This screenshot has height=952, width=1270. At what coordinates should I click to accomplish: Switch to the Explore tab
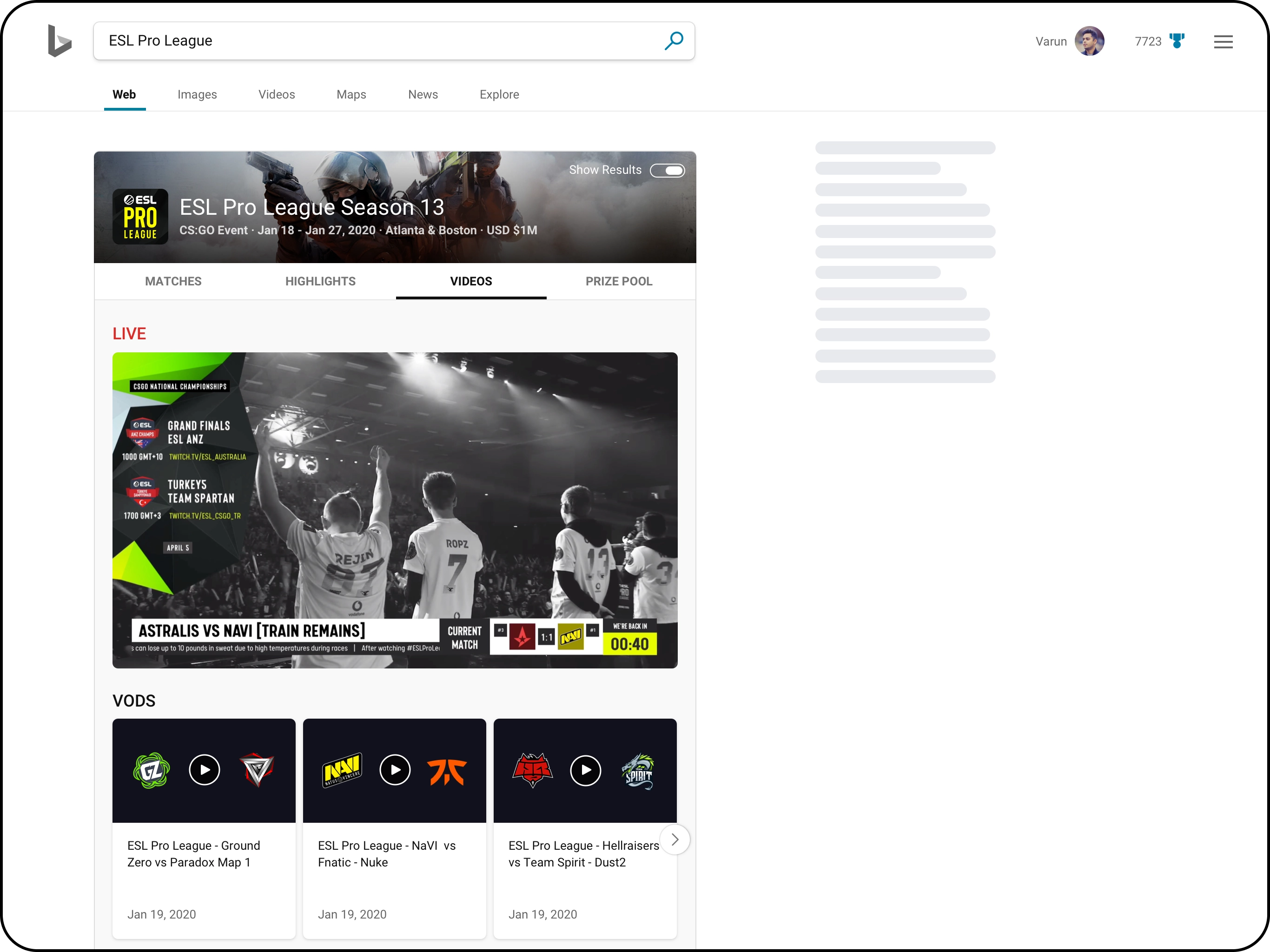click(500, 94)
